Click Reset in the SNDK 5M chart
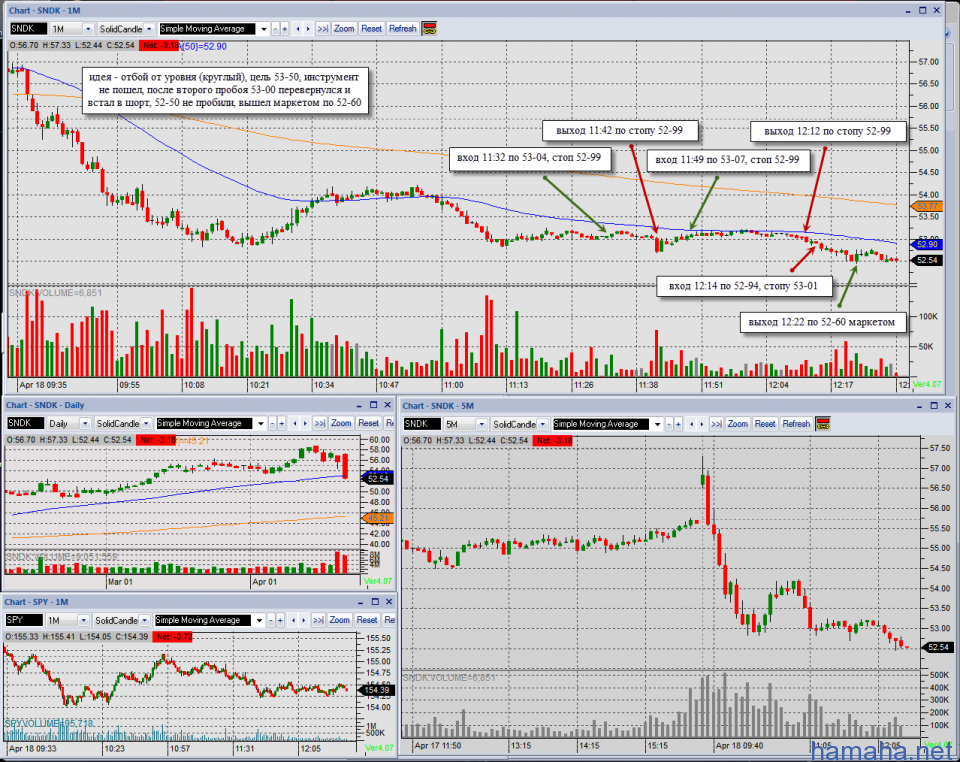Screen dimensions: 960x762 coord(765,424)
